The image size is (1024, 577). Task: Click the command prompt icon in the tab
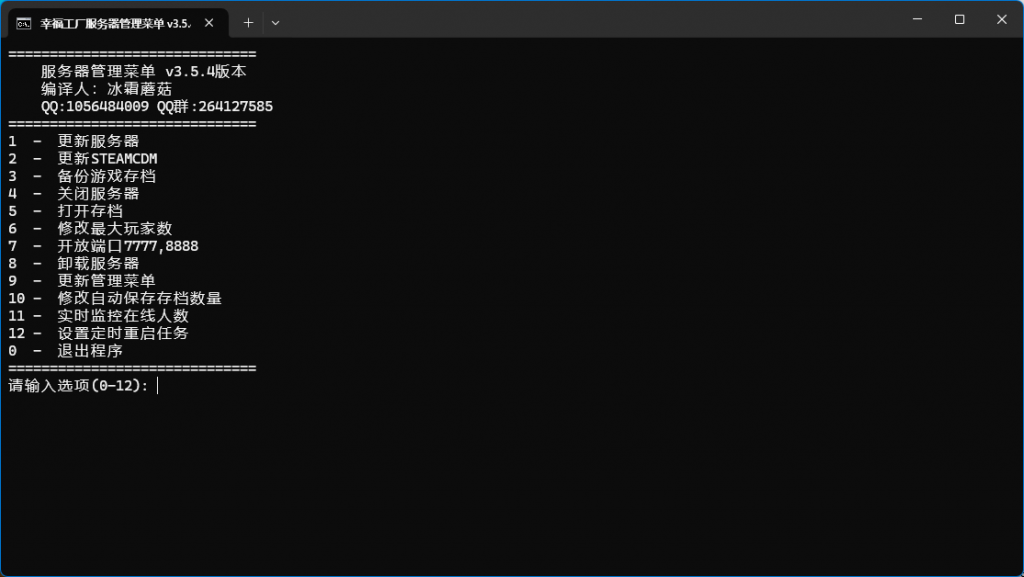[x=23, y=23]
